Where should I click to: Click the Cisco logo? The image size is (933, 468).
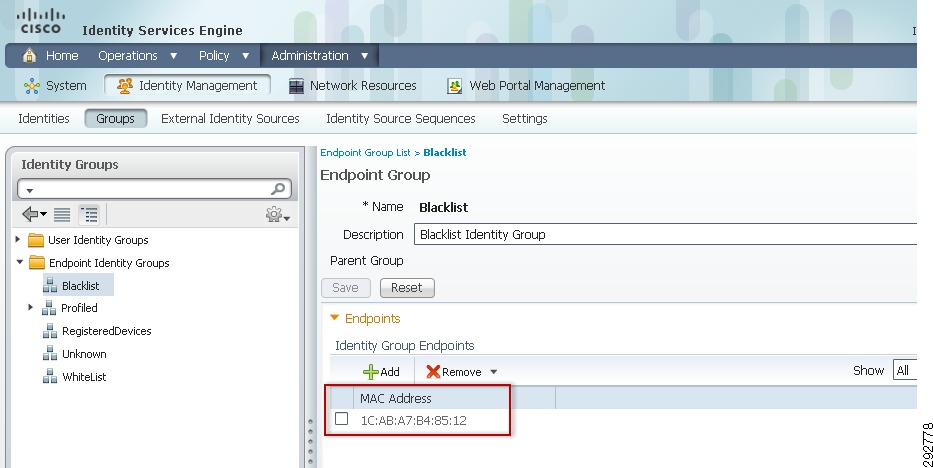pyautogui.click(x=40, y=21)
